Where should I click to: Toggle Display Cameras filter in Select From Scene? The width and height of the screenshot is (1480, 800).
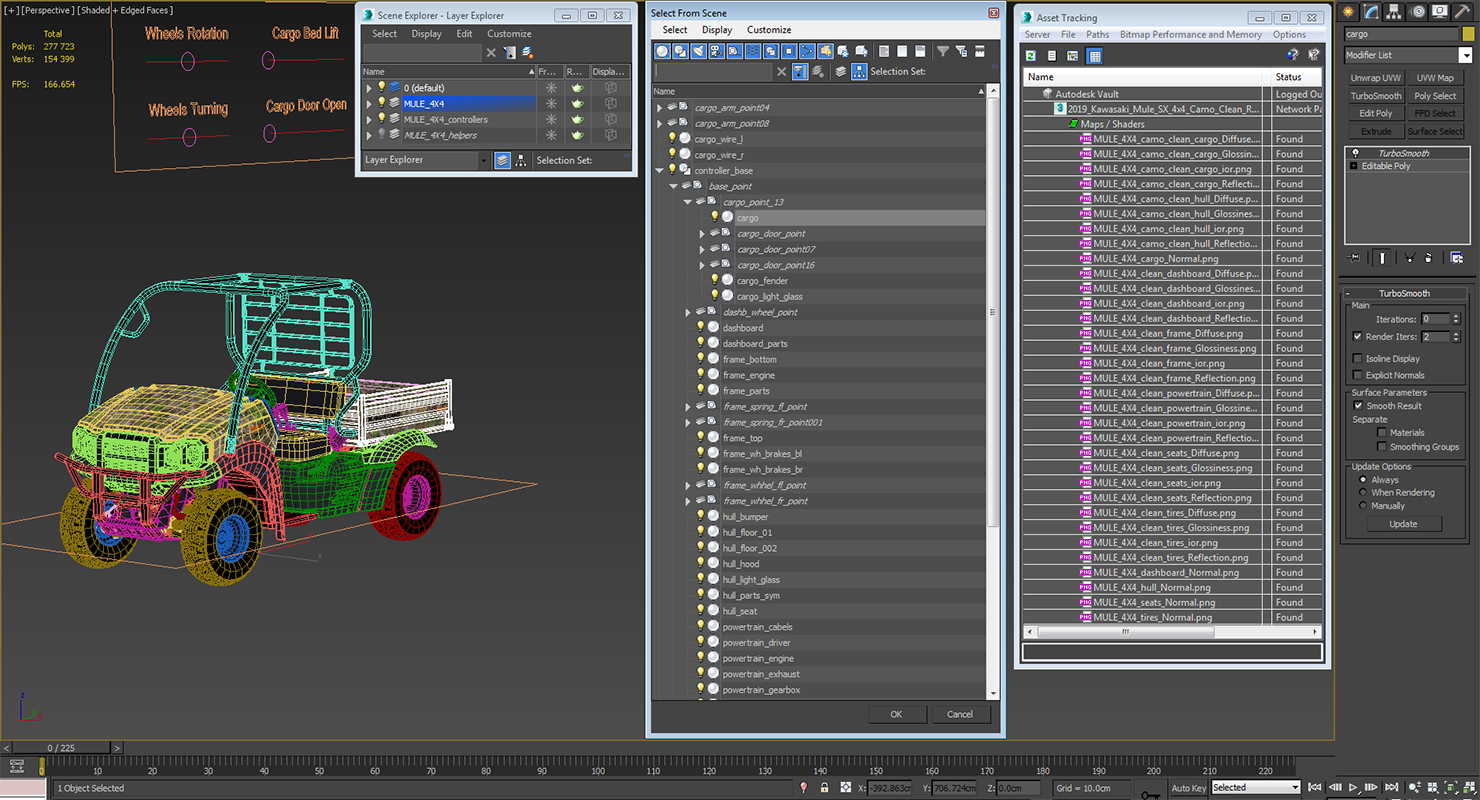tap(716, 51)
